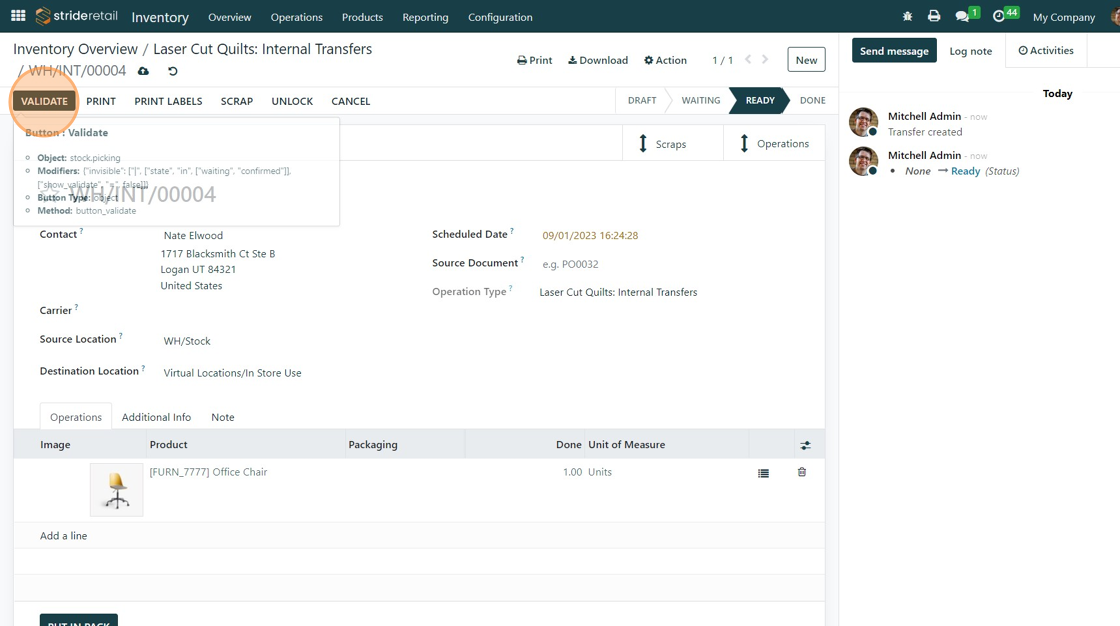Click the Operation Type field value
The height and width of the screenshot is (626, 1120).
click(x=618, y=292)
